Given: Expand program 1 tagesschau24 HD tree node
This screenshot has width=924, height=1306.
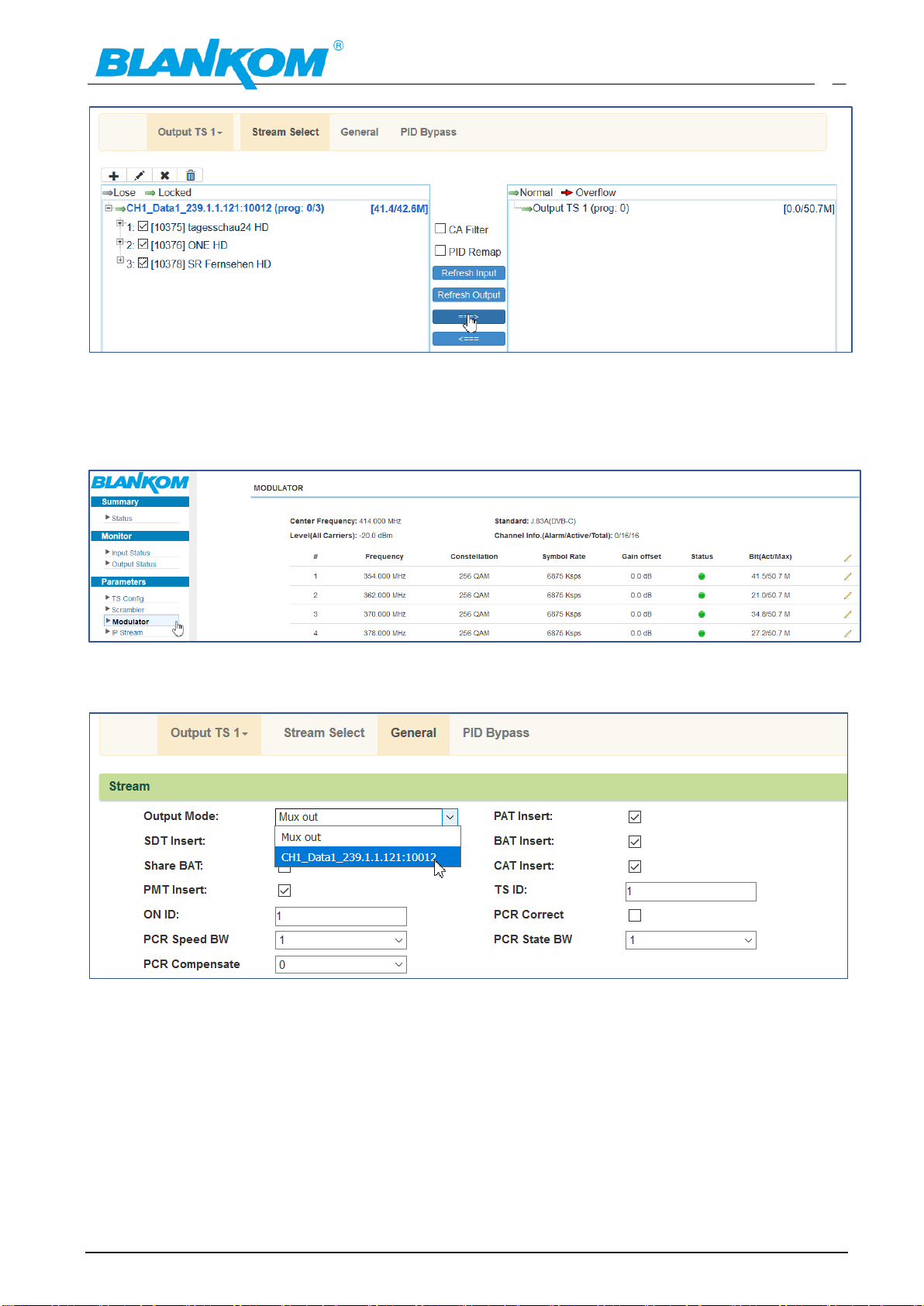Looking at the screenshot, I should coord(120,224).
